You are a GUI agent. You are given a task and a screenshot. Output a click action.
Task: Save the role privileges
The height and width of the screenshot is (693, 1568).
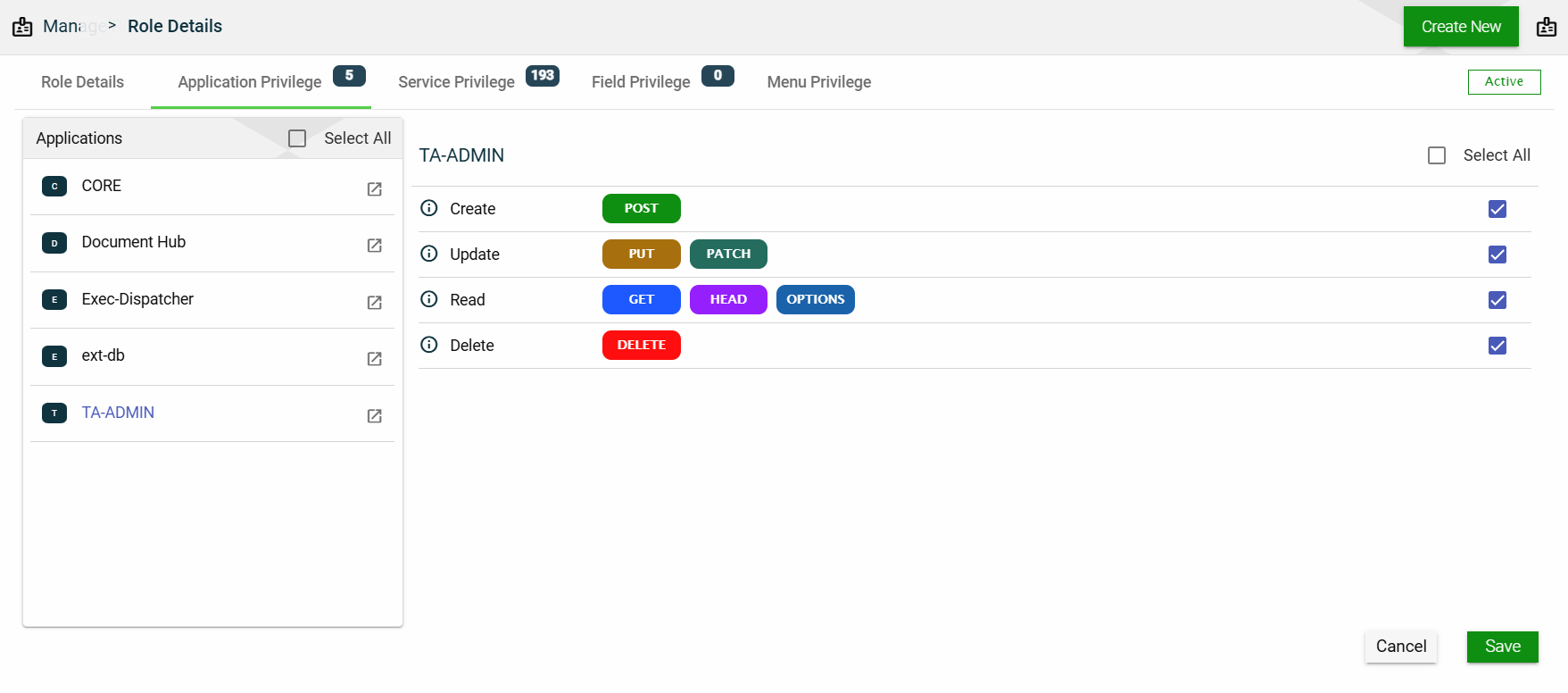(1502, 647)
